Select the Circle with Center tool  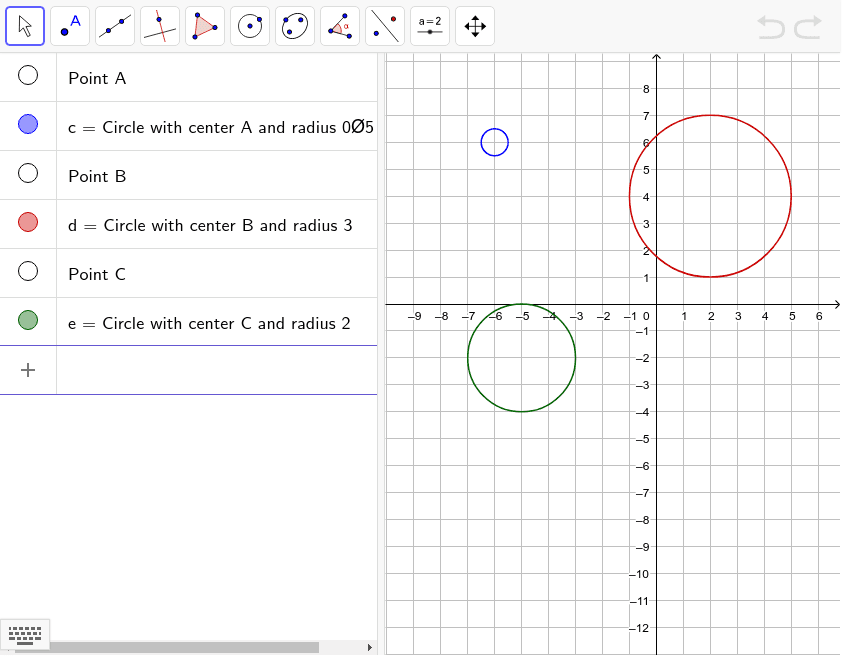pos(250,26)
